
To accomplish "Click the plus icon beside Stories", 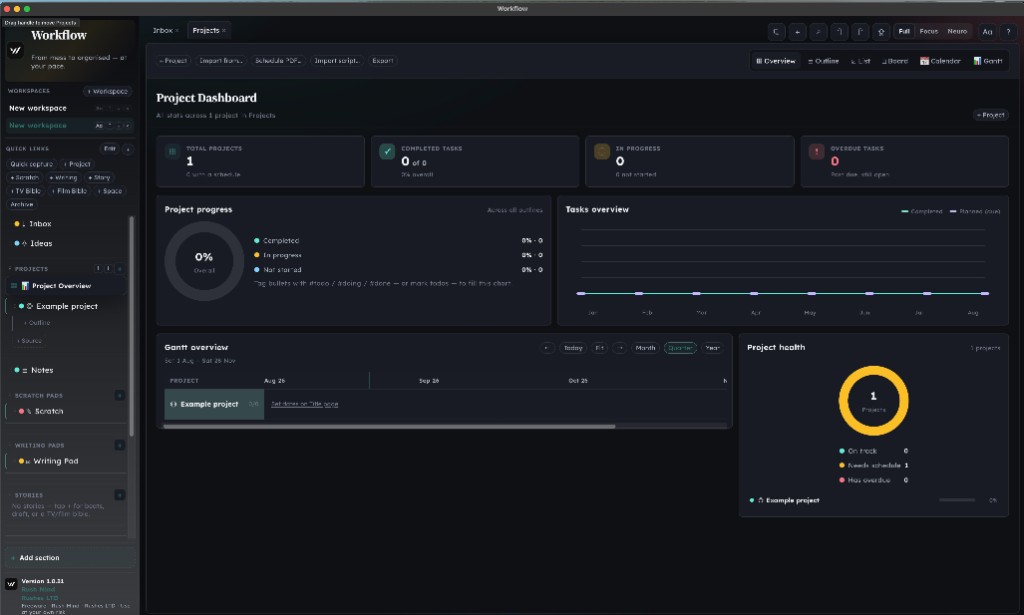I will [120, 495].
